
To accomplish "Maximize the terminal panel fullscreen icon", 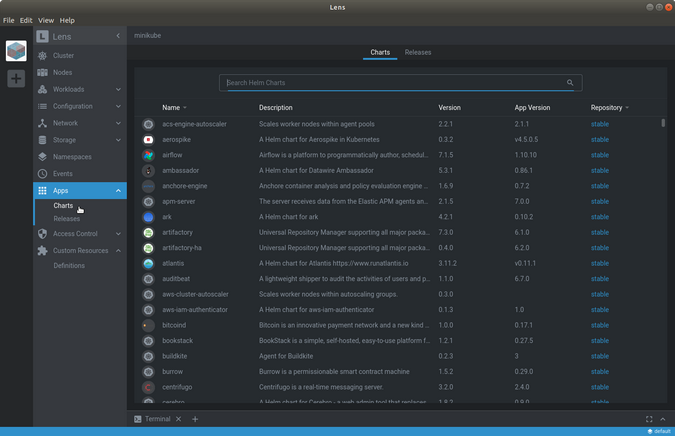I will coord(649,419).
